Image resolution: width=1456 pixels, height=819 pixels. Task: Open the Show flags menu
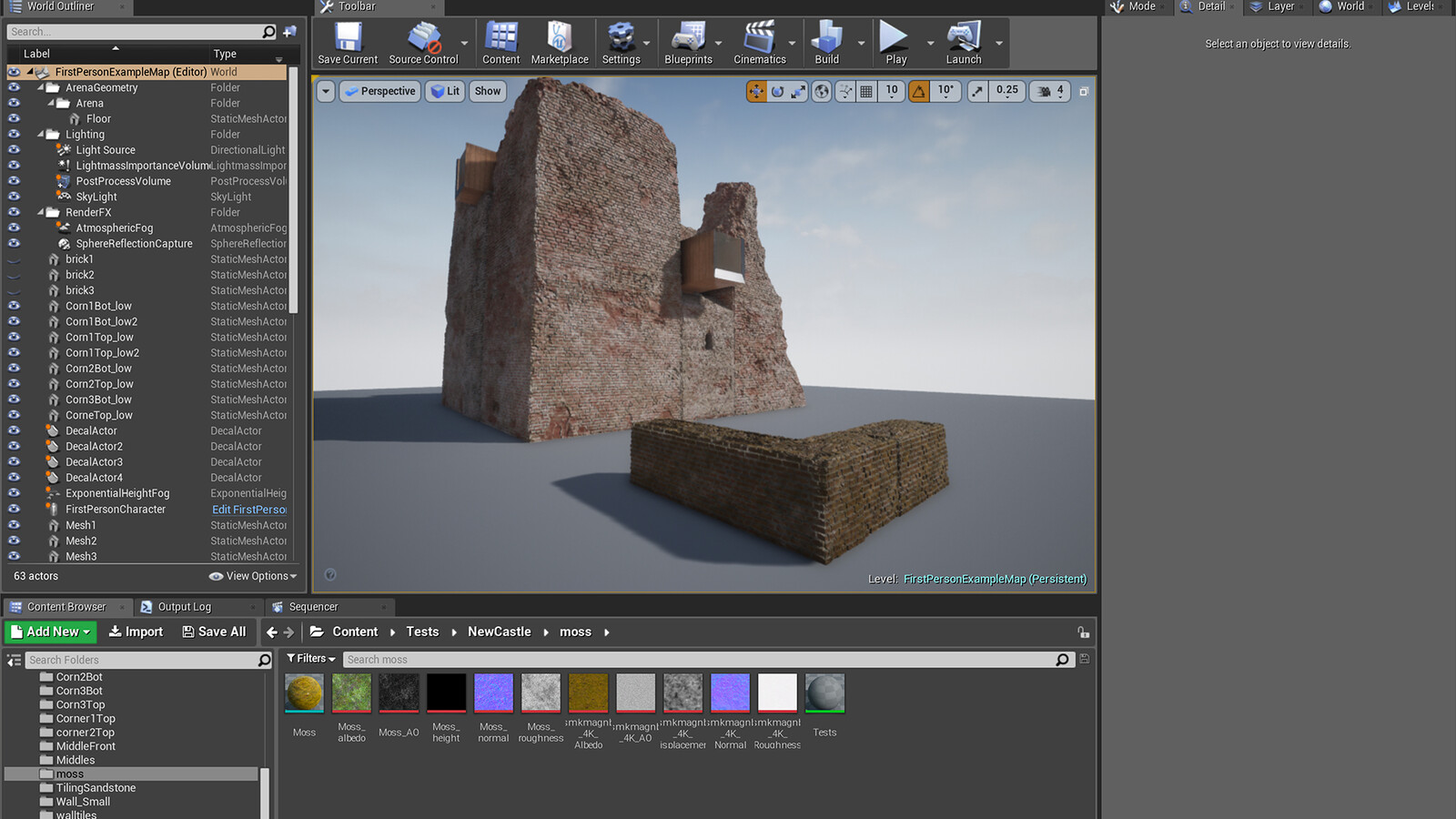click(x=488, y=91)
